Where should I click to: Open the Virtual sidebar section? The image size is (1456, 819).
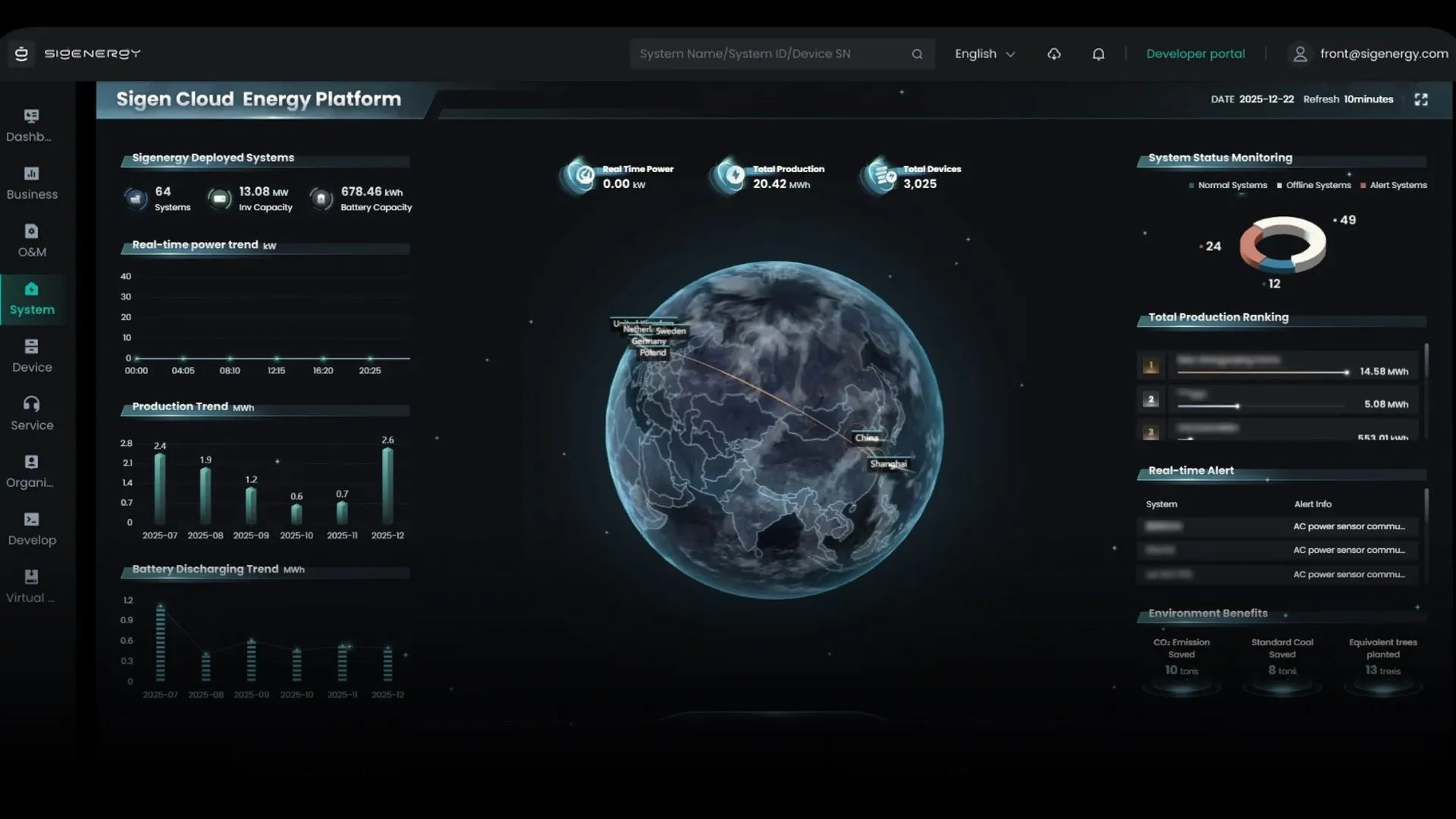pos(31,586)
